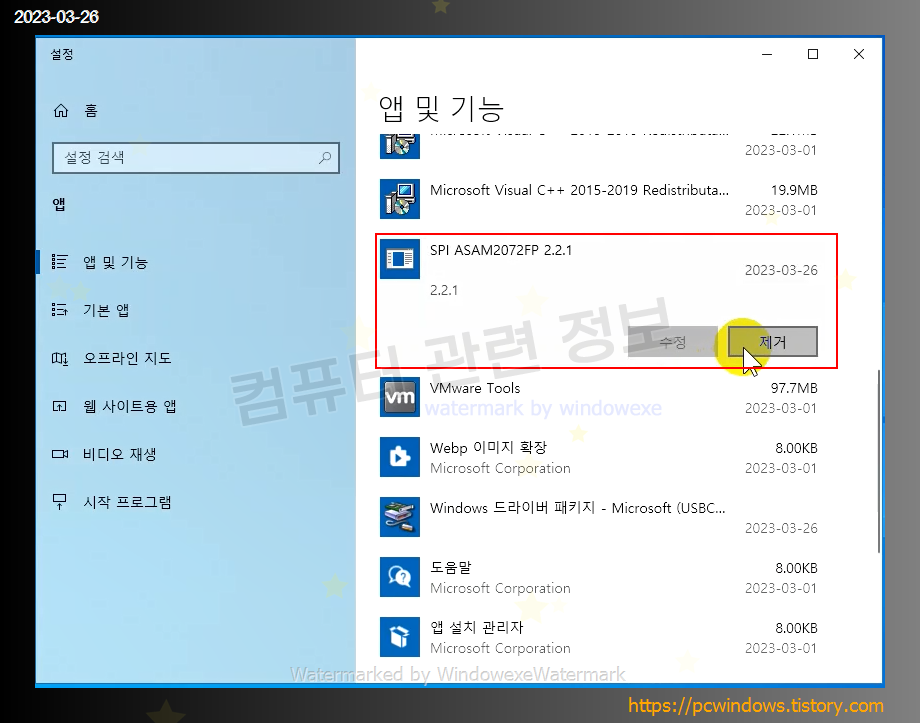The width and height of the screenshot is (920, 723).
Task: Click the 앱 설치 관리자 box icon
Action: pos(400,637)
